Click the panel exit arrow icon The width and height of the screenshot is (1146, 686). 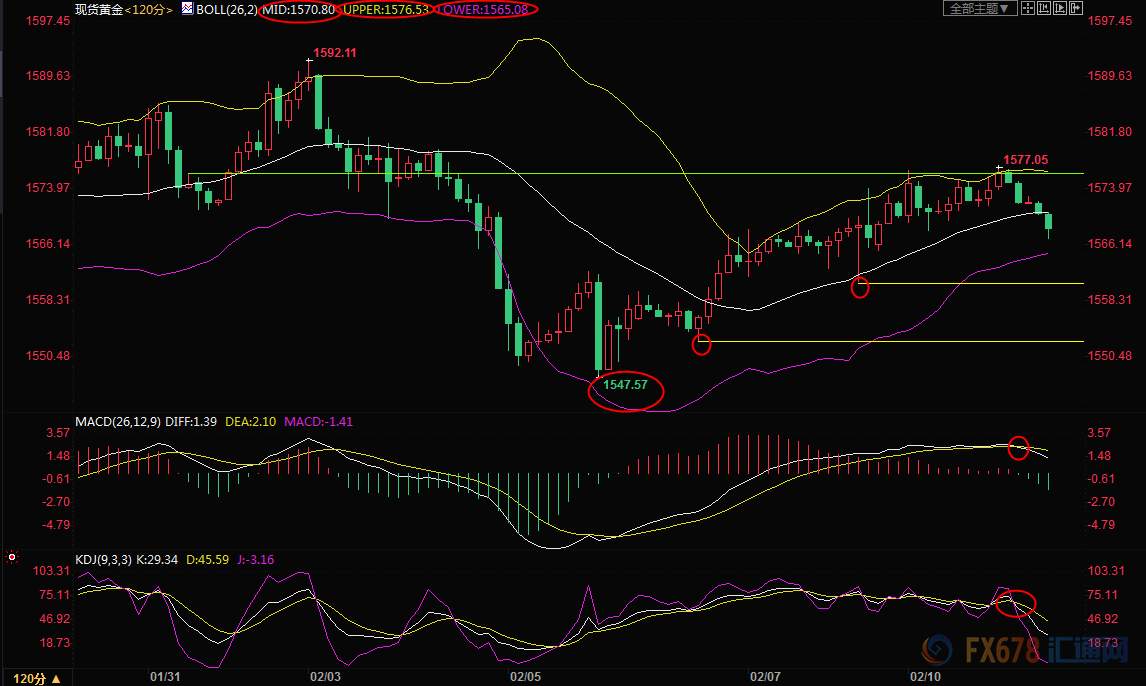tap(1076, 8)
